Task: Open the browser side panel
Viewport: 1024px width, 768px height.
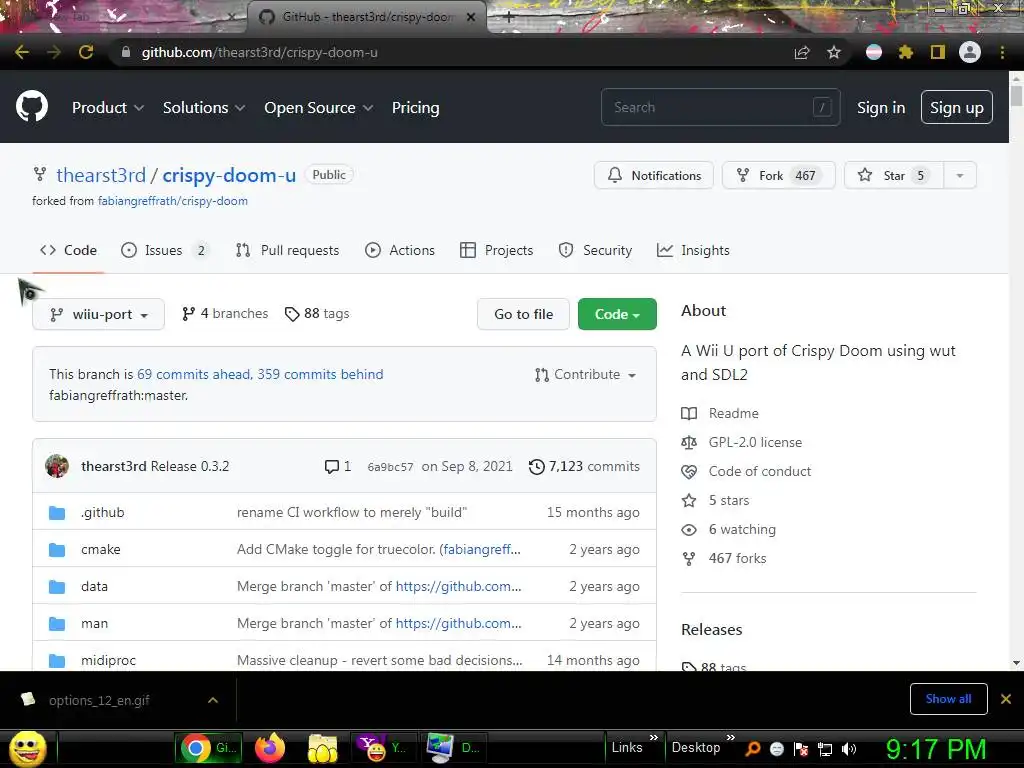Action: 938,52
